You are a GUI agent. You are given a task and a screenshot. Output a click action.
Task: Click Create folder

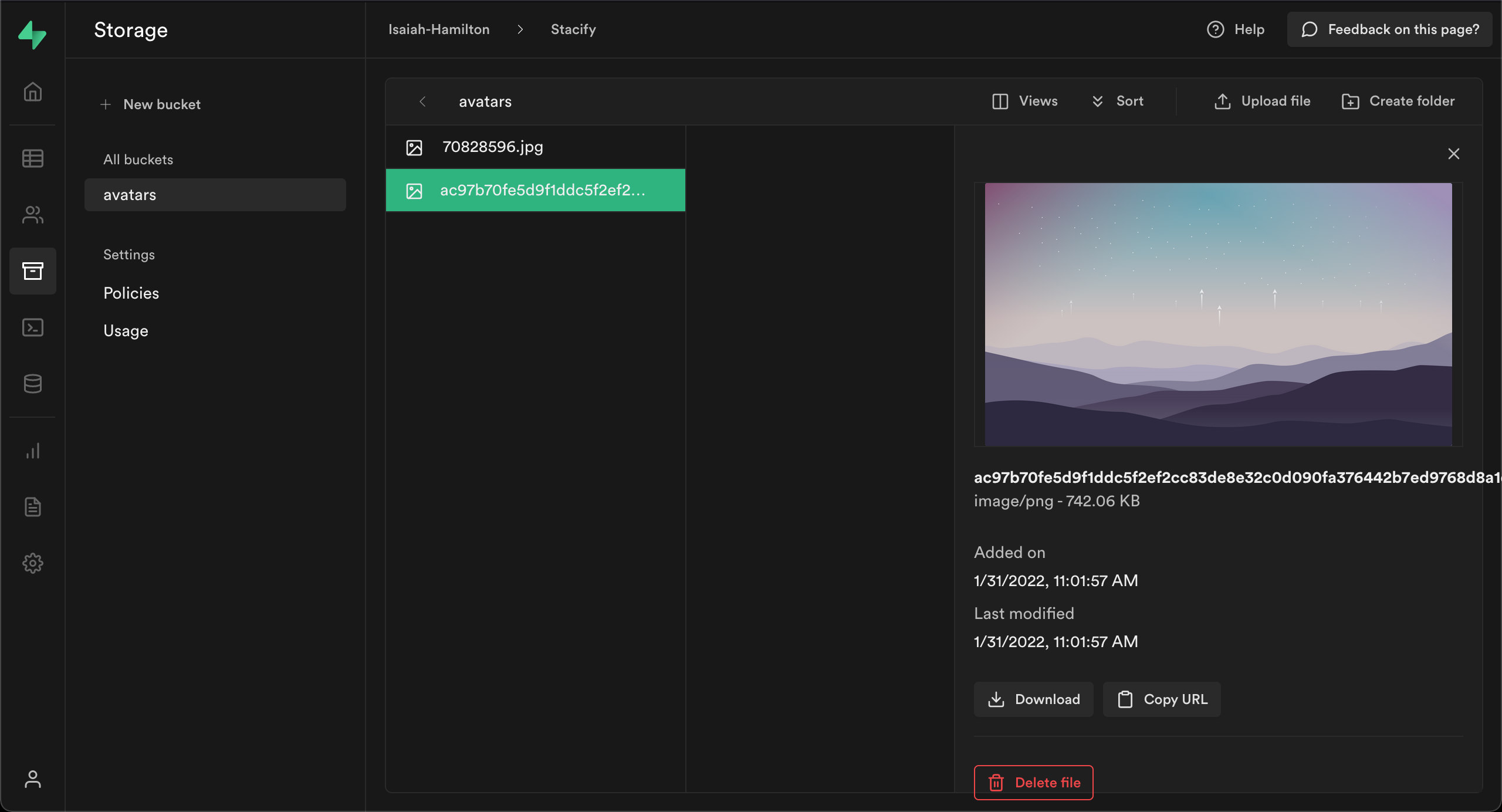[x=1398, y=101]
